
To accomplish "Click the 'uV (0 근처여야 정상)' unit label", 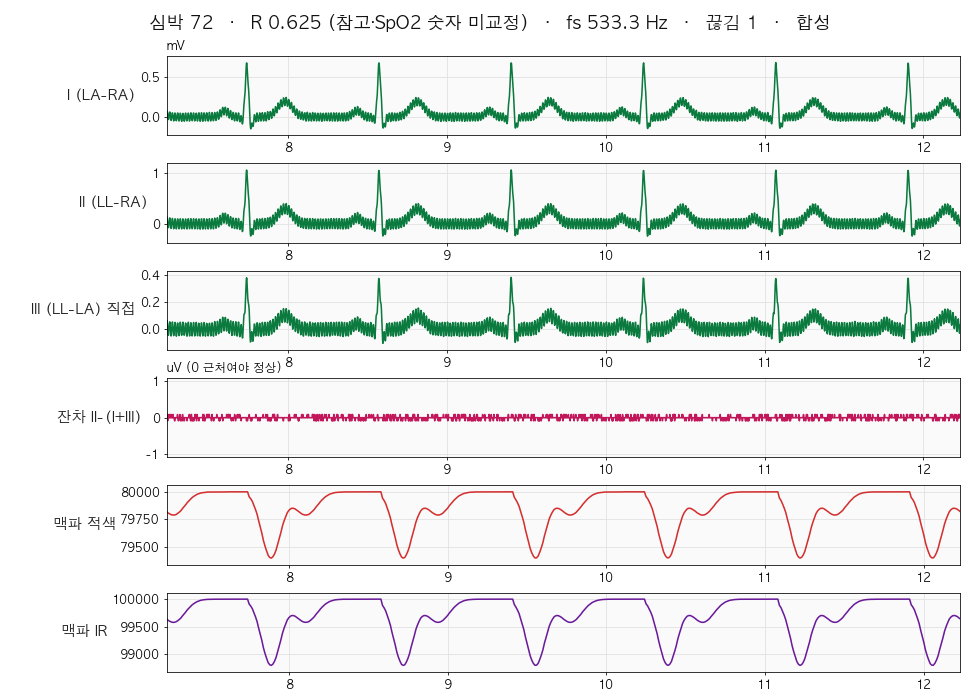I will coord(224,367).
